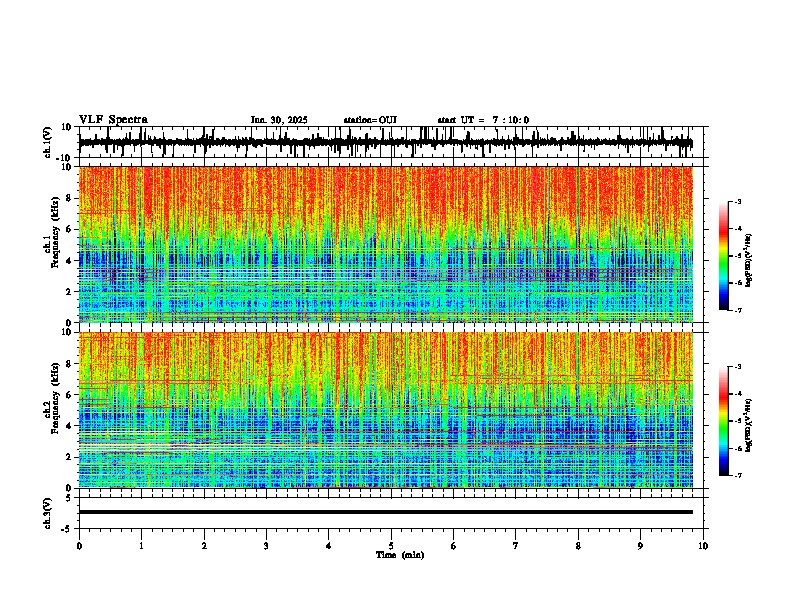Viewport: 792px width, 612px height.
Task: Click the "ch.3(V)" axis label
Action: click(x=48, y=513)
